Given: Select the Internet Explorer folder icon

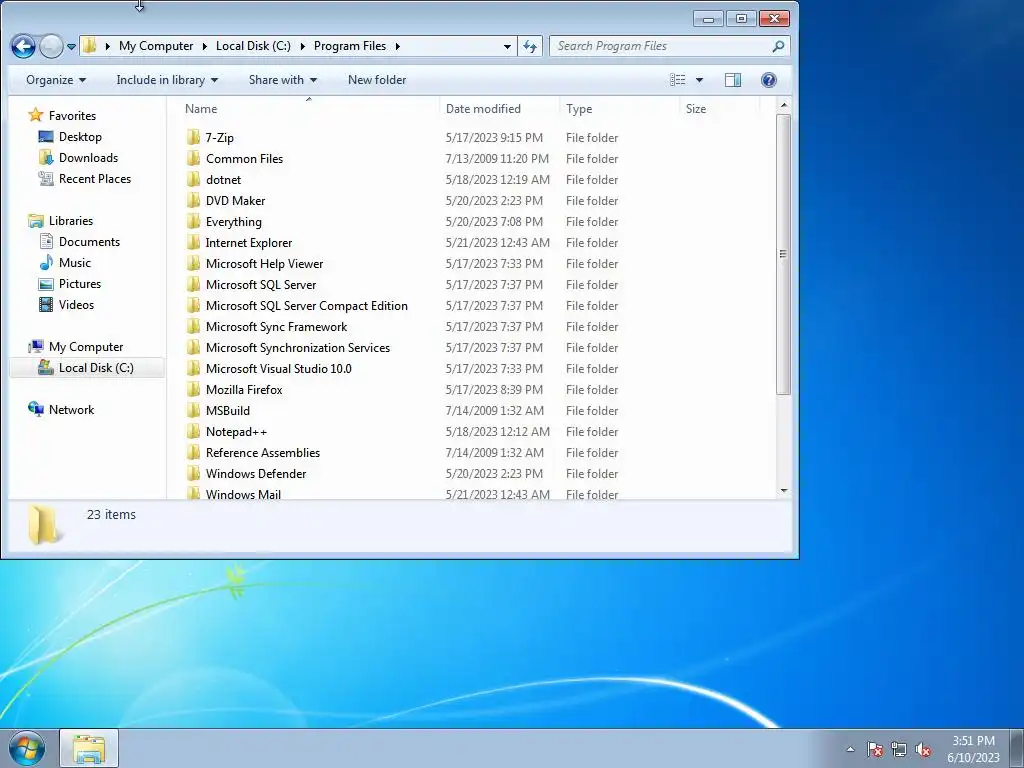Looking at the screenshot, I should tap(193, 242).
